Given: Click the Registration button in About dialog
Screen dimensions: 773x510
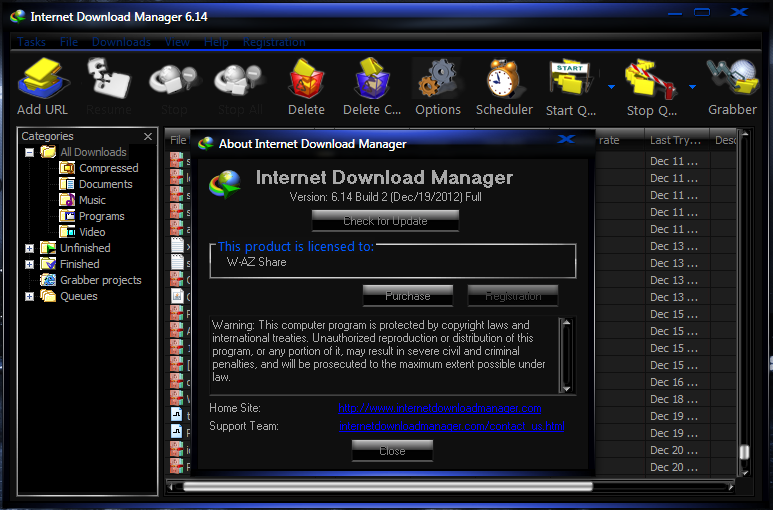Looking at the screenshot, I should pos(513,296).
